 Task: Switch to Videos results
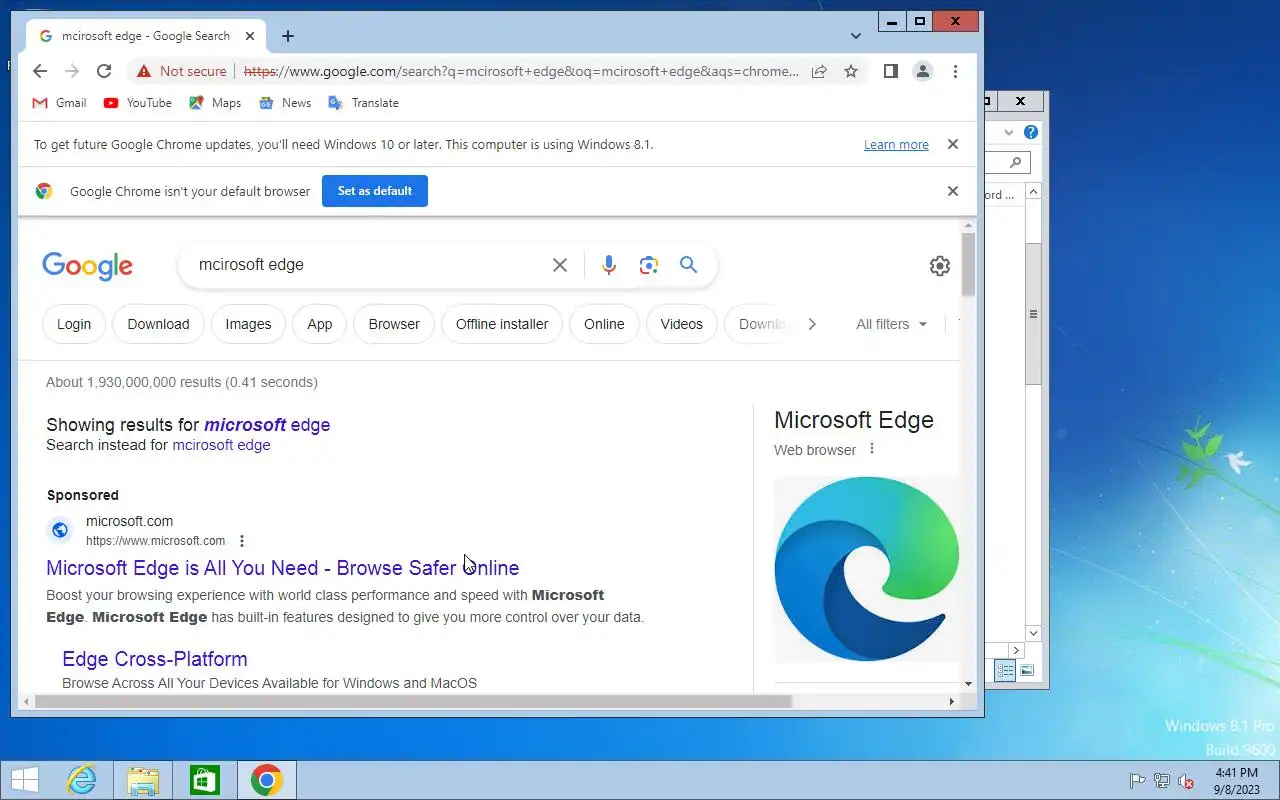tap(682, 324)
